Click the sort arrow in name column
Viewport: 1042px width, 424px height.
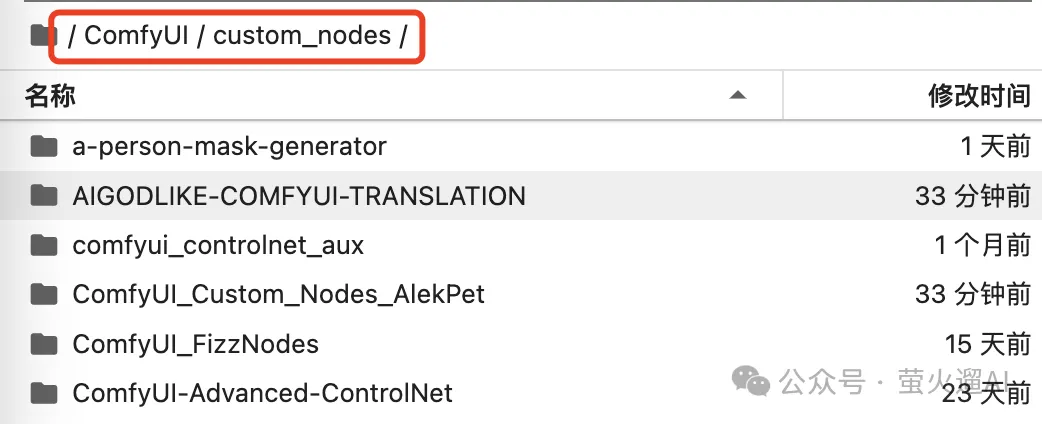(738, 95)
